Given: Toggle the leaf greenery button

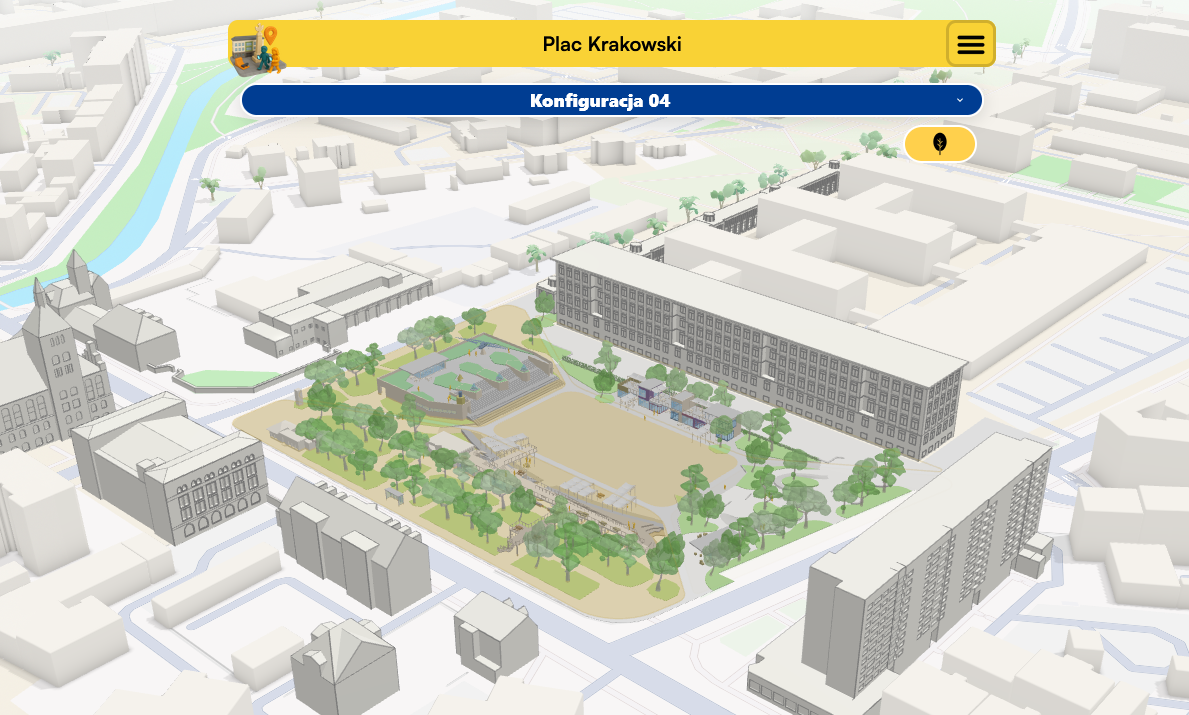Looking at the screenshot, I should point(939,144).
